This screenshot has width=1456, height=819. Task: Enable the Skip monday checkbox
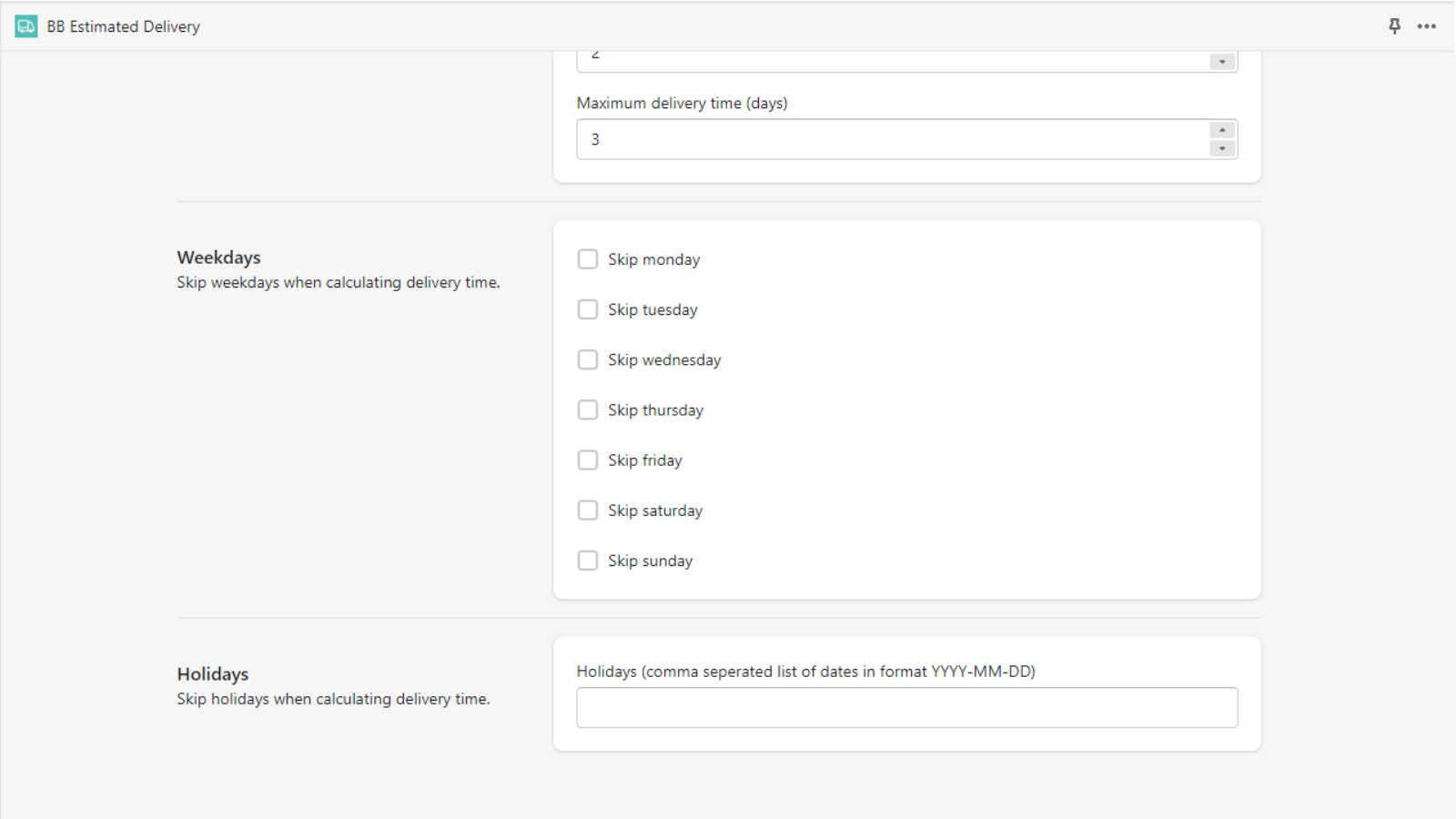[587, 258]
